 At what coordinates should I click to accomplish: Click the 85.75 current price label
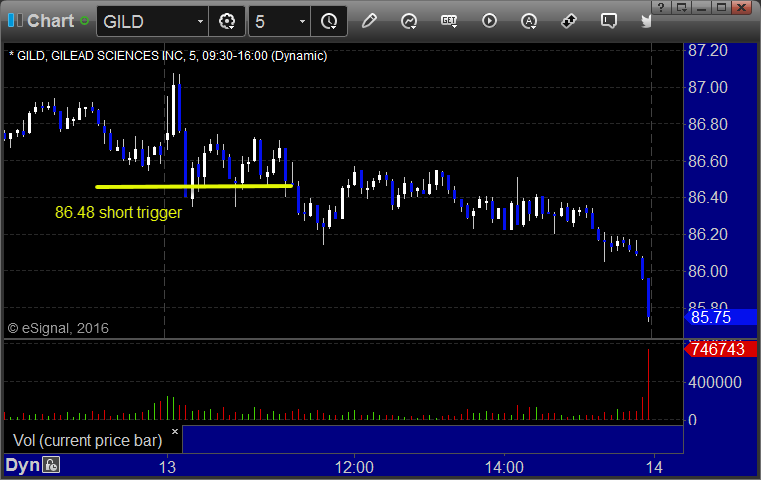tap(720, 317)
